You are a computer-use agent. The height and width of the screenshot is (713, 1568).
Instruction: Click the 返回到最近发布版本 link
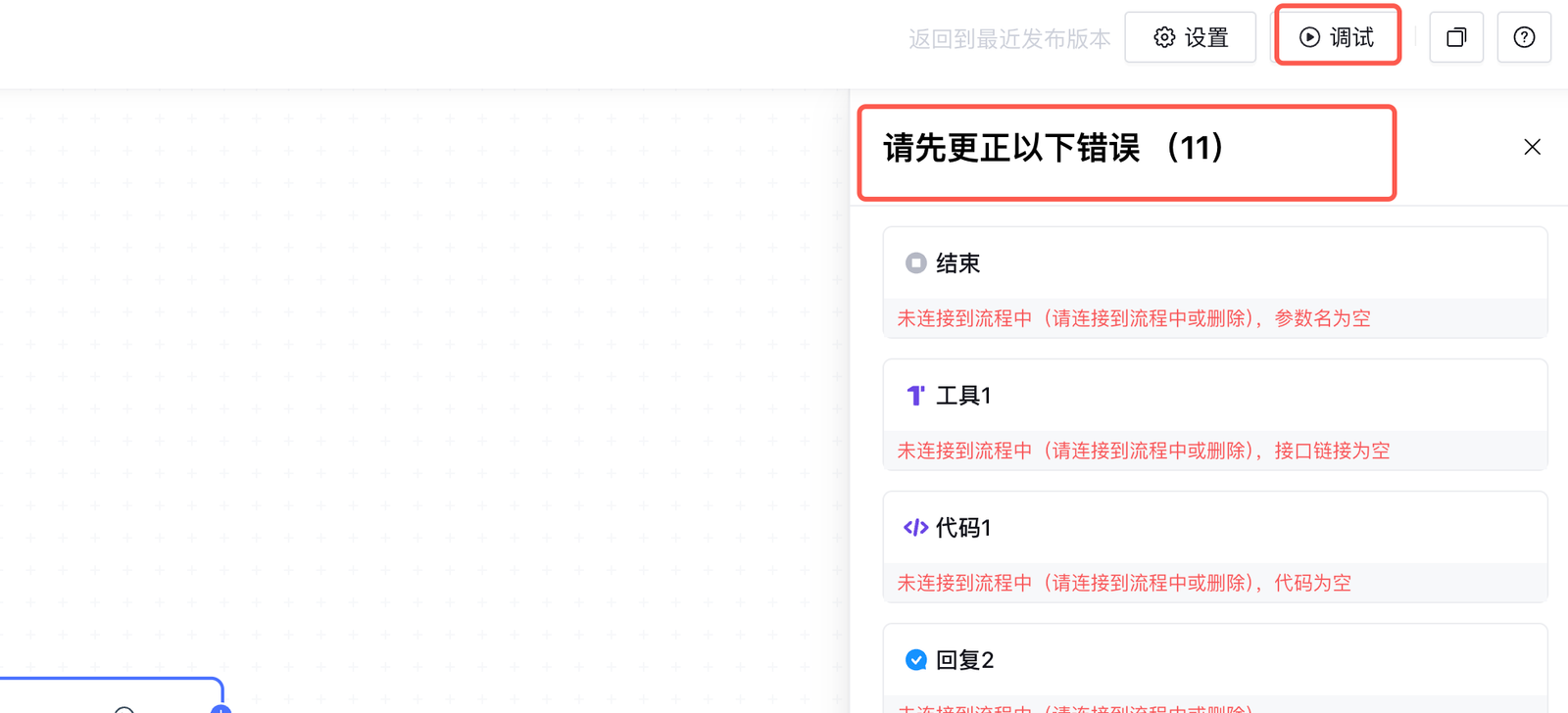(x=1008, y=38)
